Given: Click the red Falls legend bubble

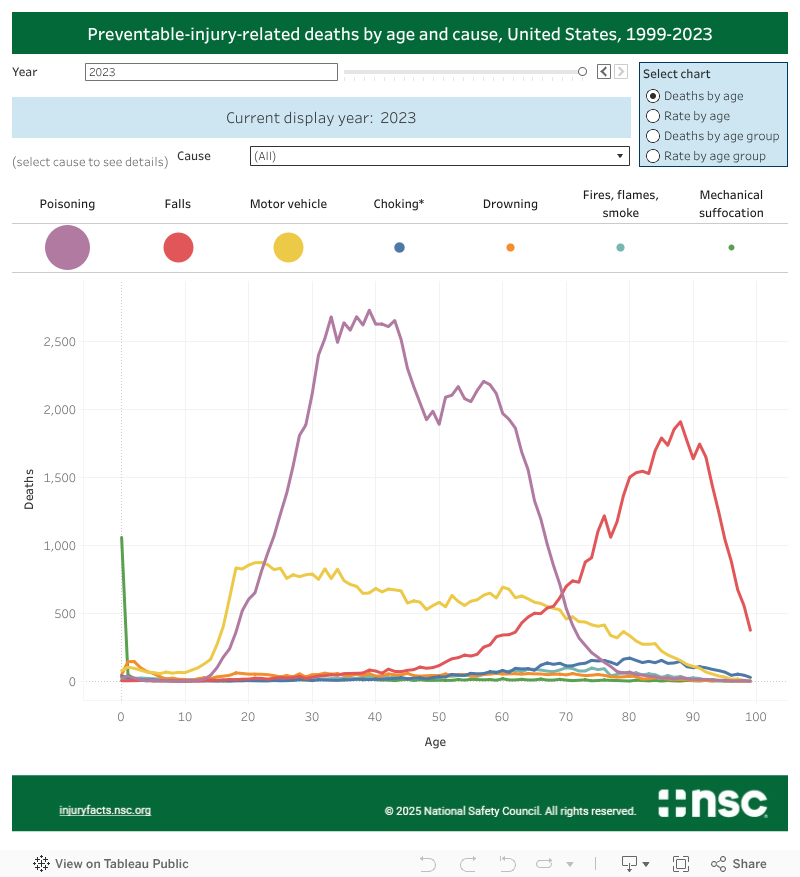Looking at the screenshot, I should (178, 247).
